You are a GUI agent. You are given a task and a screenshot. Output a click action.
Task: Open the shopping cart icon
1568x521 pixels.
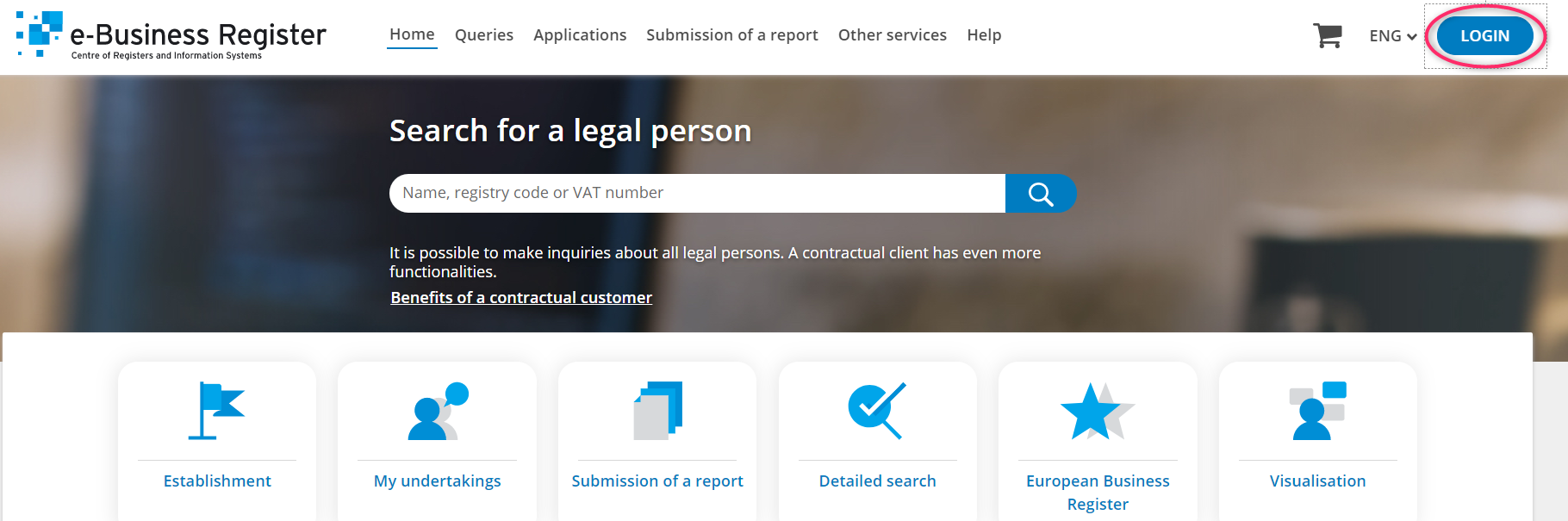point(1328,35)
